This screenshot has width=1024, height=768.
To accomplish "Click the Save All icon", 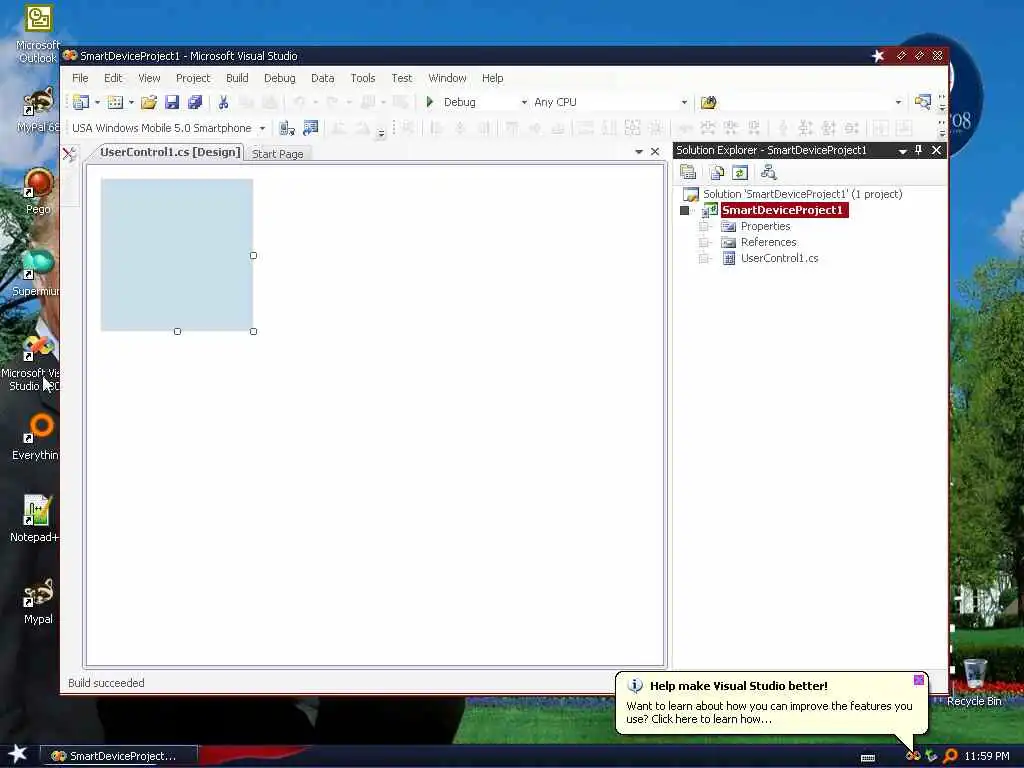I will (x=195, y=102).
